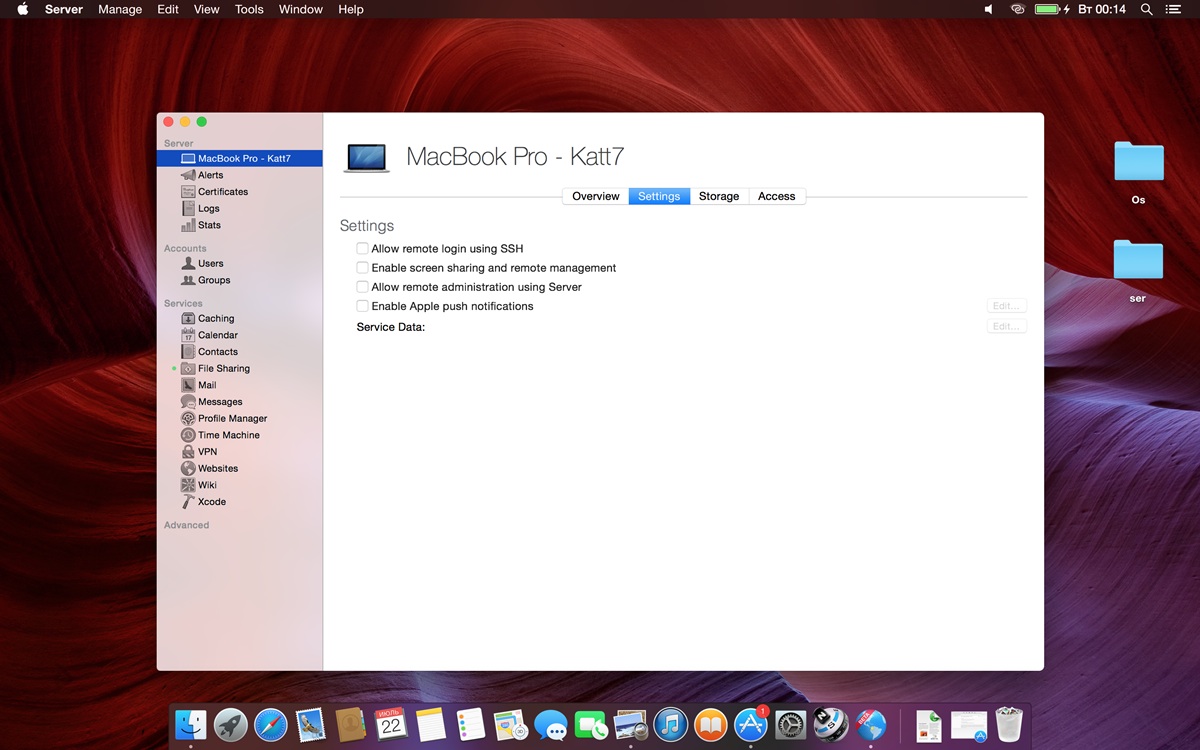
Task: Check Allow remote administration using Server
Action: point(362,286)
